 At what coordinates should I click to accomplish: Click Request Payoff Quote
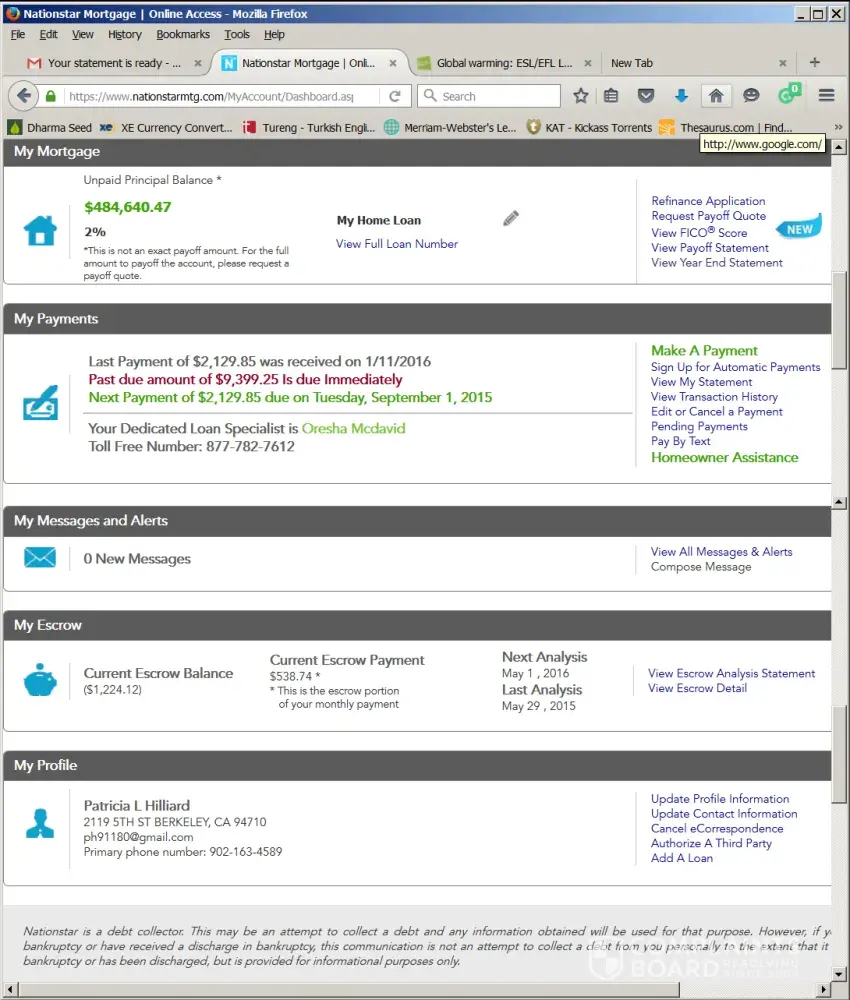[708, 216]
